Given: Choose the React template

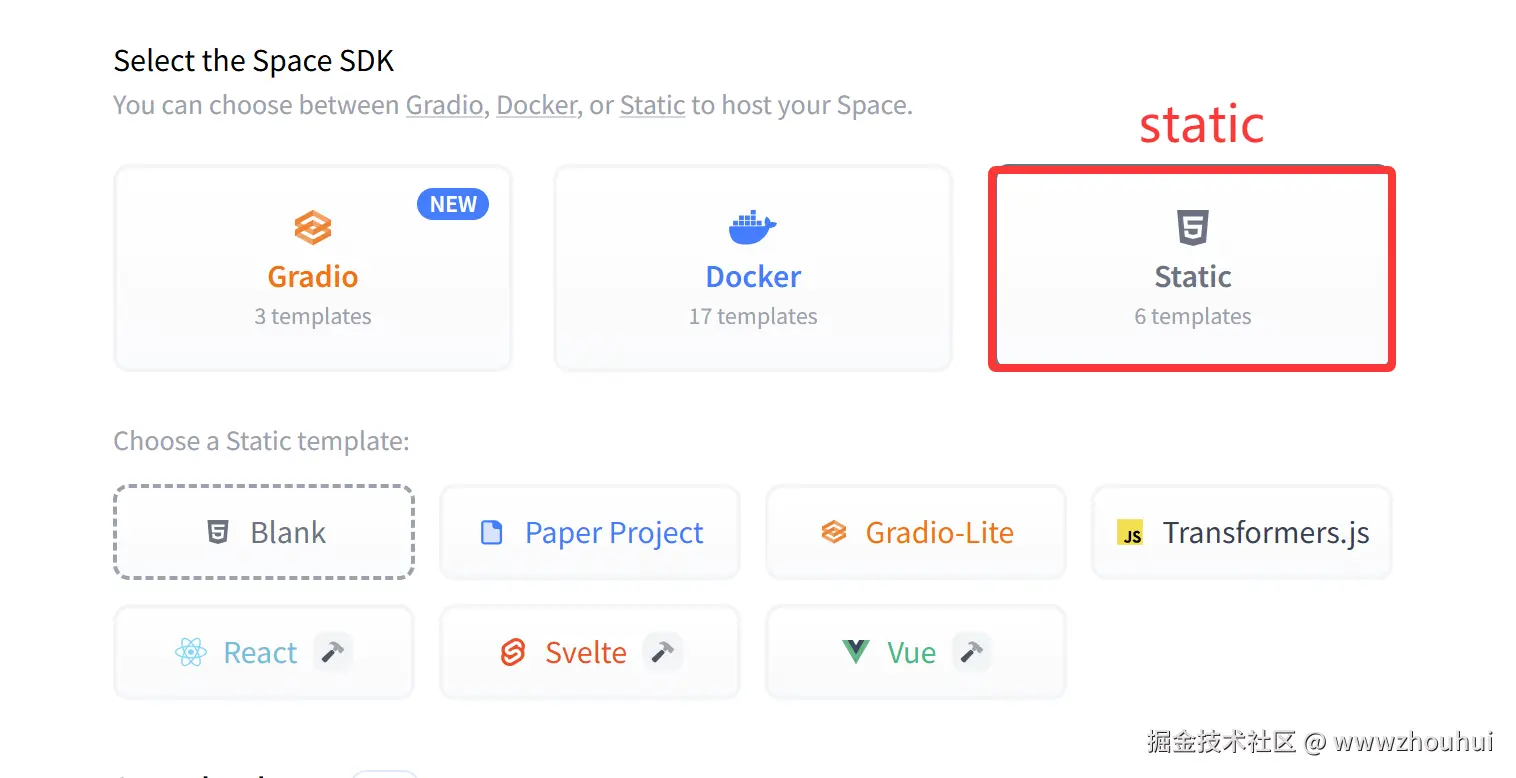Looking at the screenshot, I should (x=264, y=652).
